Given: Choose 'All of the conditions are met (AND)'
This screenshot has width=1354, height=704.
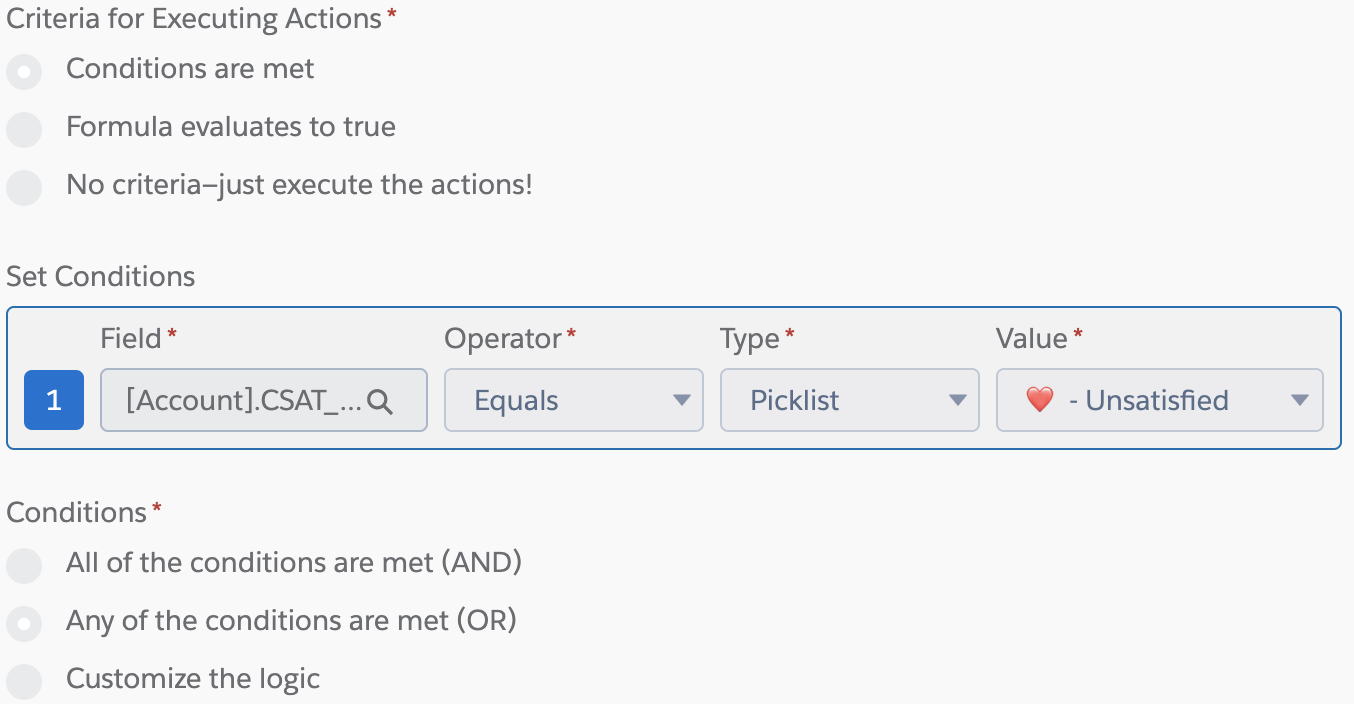Looking at the screenshot, I should (24, 566).
